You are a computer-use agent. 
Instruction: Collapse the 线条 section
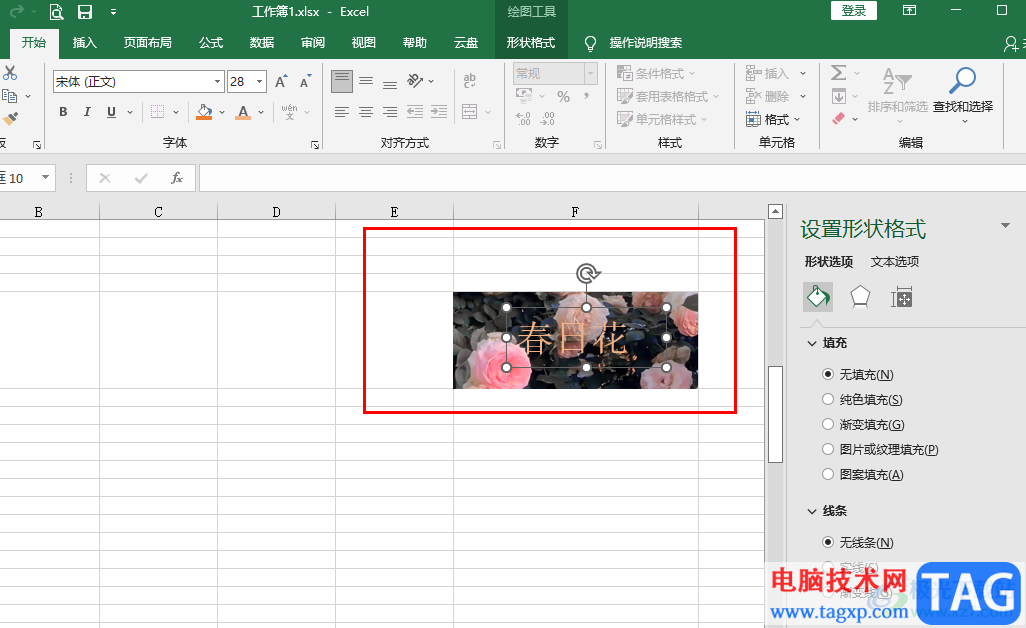[x=812, y=511]
